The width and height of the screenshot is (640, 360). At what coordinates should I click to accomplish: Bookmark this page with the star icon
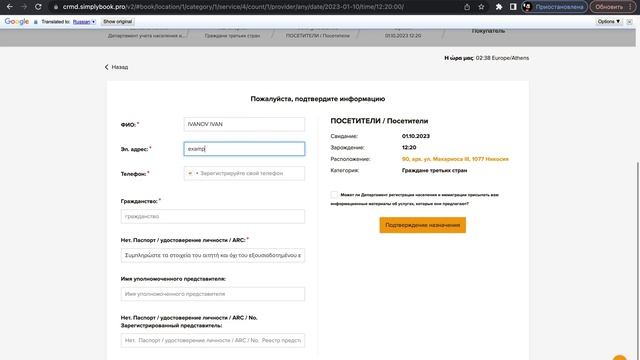(x=481, y=7)
